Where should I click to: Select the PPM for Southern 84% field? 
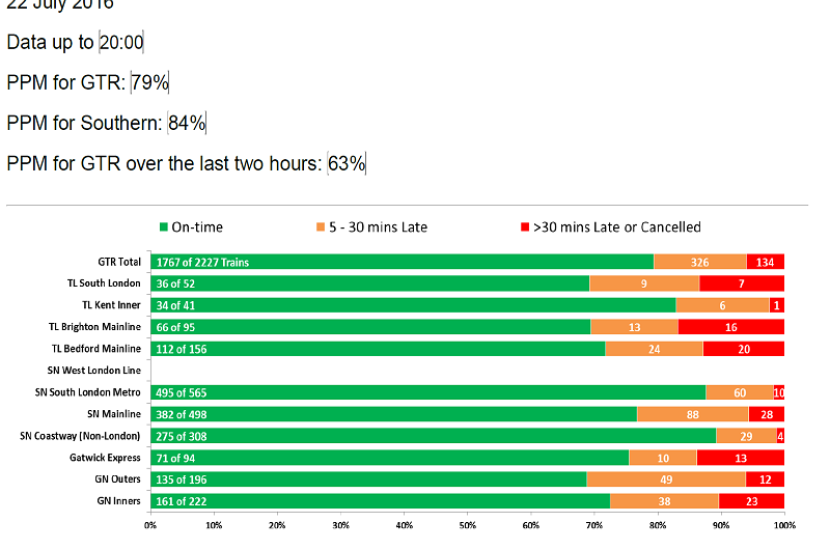coord(187,123)
